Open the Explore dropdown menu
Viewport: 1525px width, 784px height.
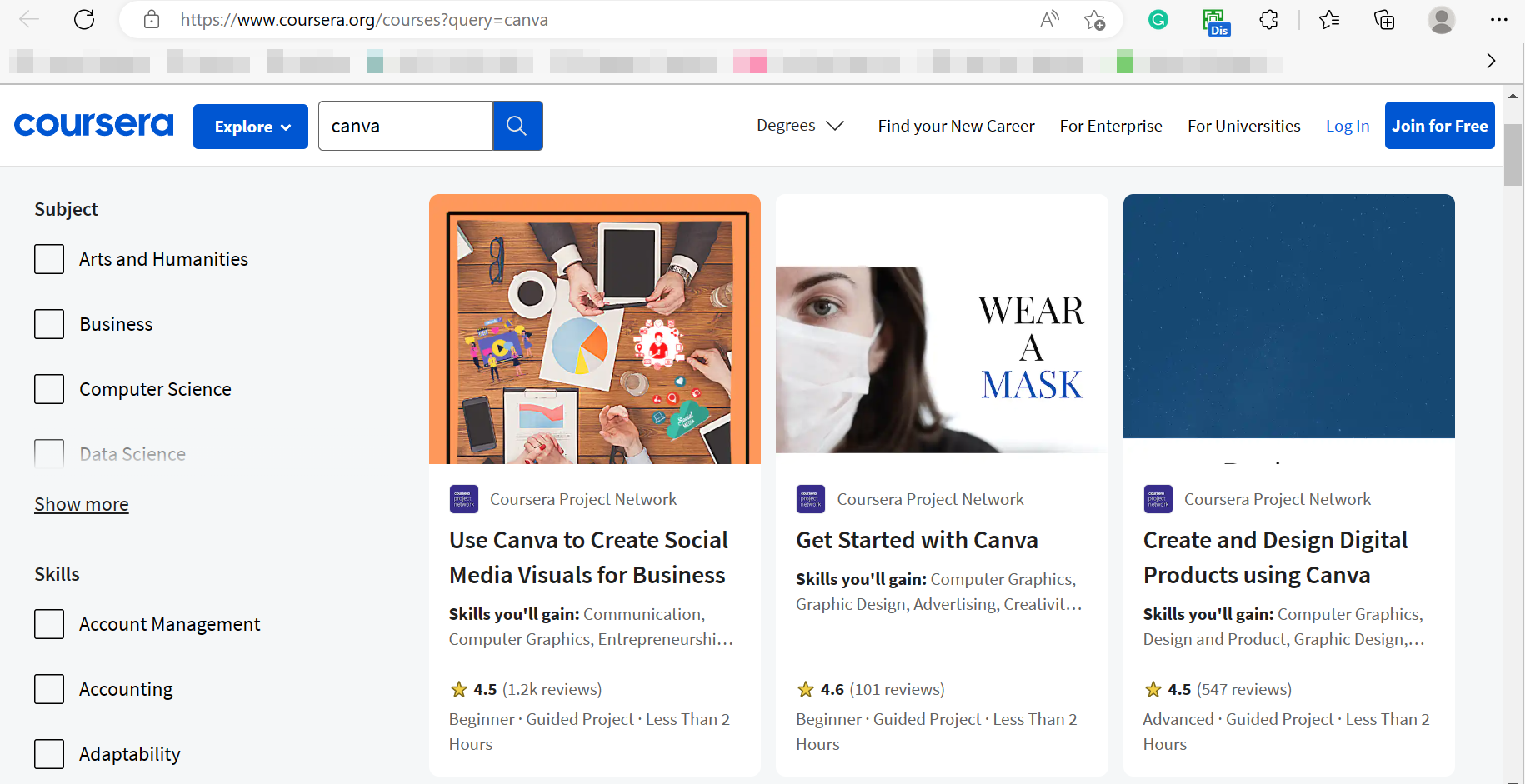pos(251,127)
